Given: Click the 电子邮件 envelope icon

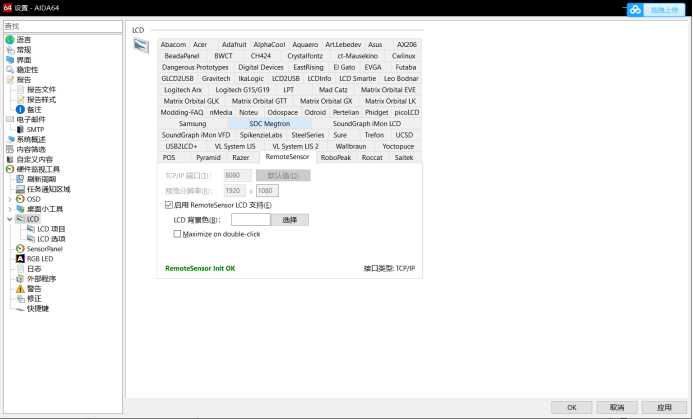Looking at the screenshot, I should (10, 119).
